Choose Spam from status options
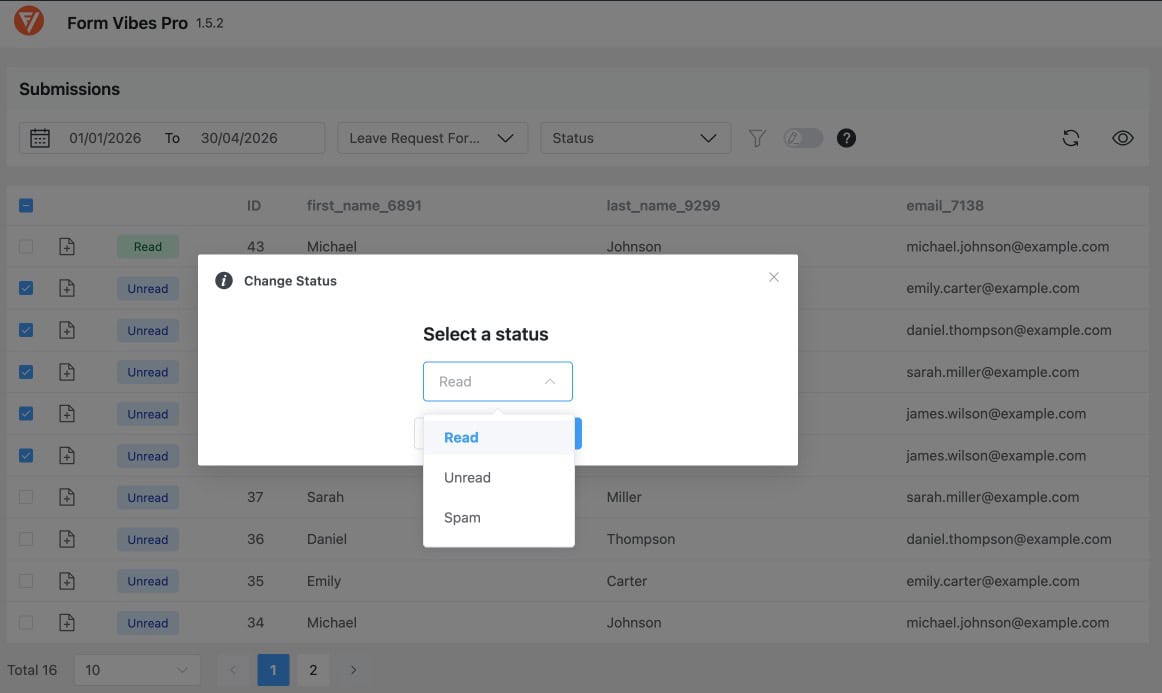1162x693 pixels. pos(499,517)
